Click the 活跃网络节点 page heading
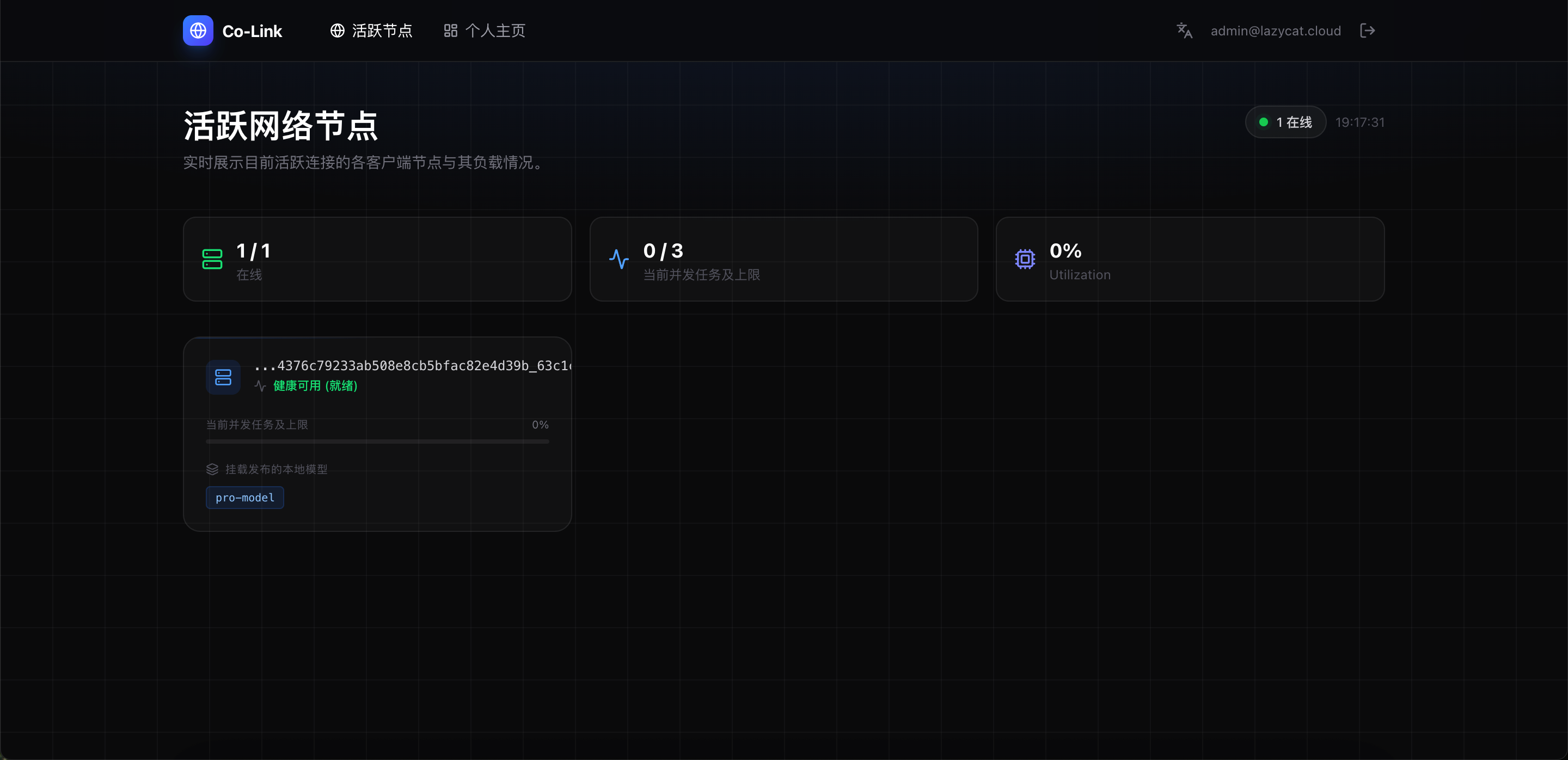Screen dimensions: 1568x760 click(280, 126)
